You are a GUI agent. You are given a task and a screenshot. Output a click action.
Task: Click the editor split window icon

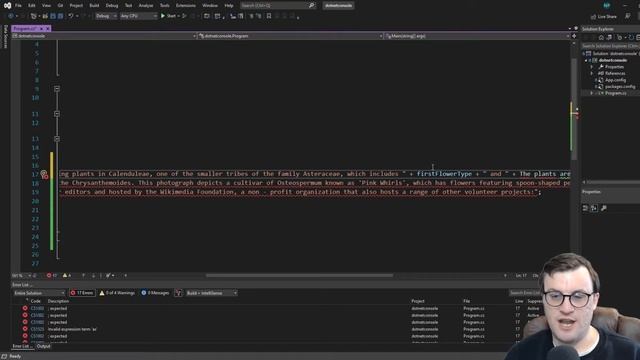(574, 36)
